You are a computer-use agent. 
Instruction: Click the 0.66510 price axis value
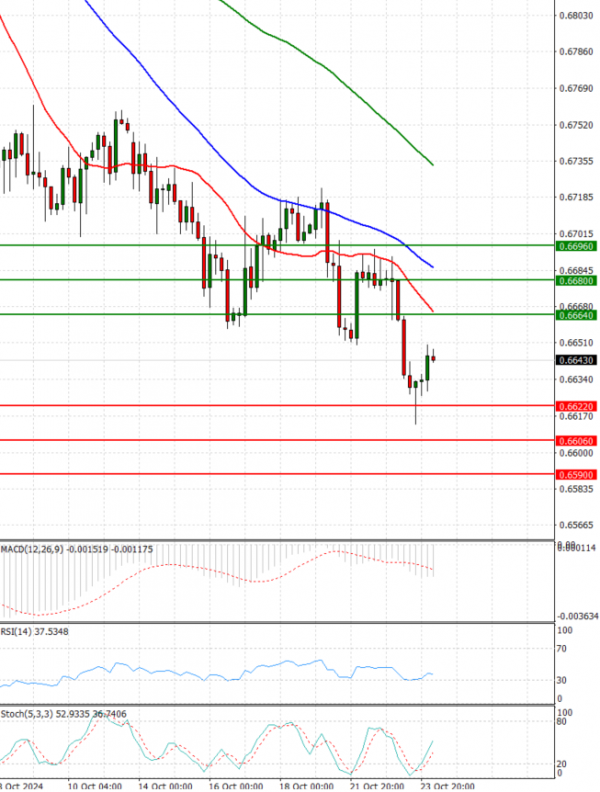(x=577, y=343)
